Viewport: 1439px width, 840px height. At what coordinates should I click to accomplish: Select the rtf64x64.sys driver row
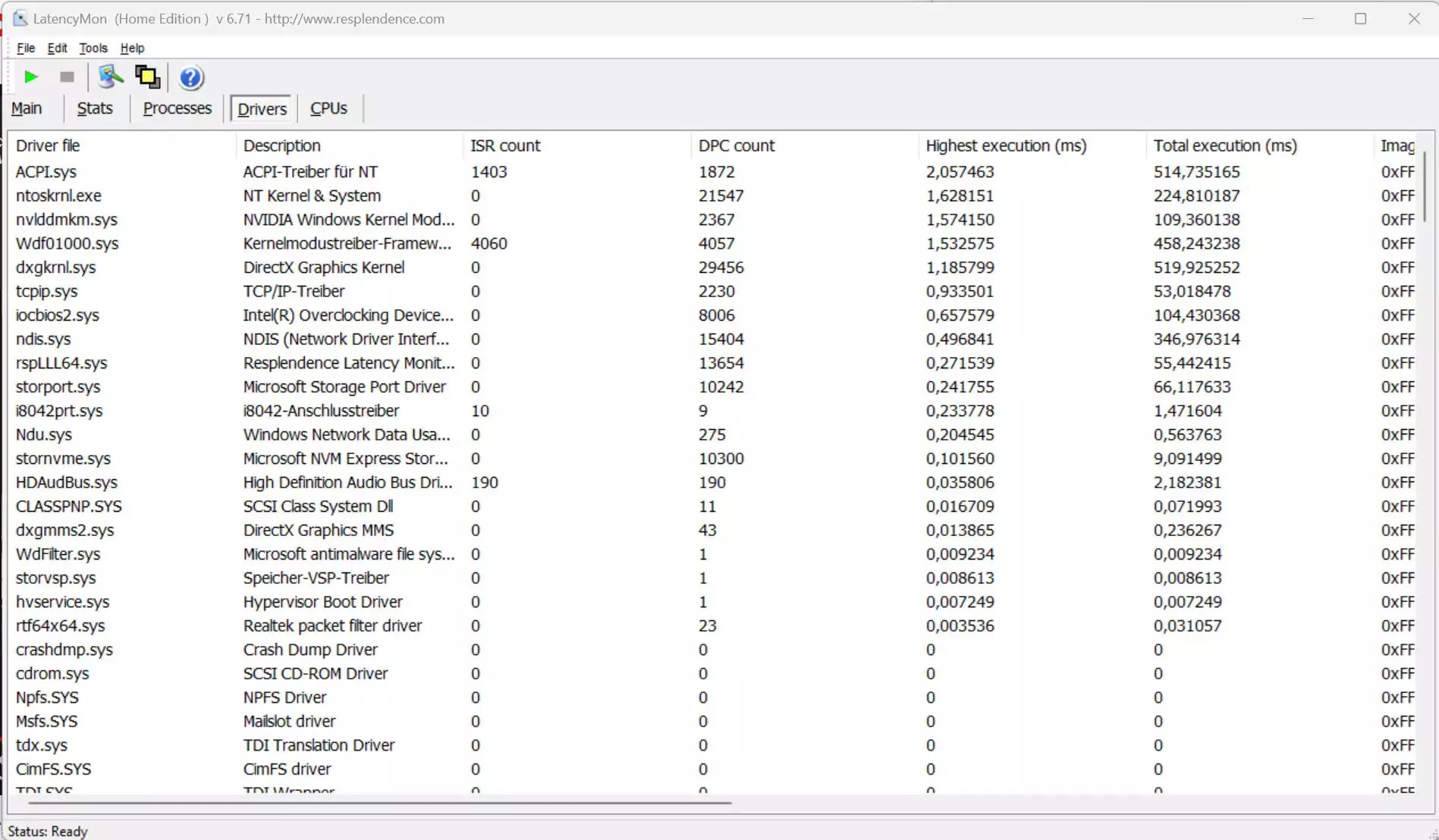click(713, 625)
